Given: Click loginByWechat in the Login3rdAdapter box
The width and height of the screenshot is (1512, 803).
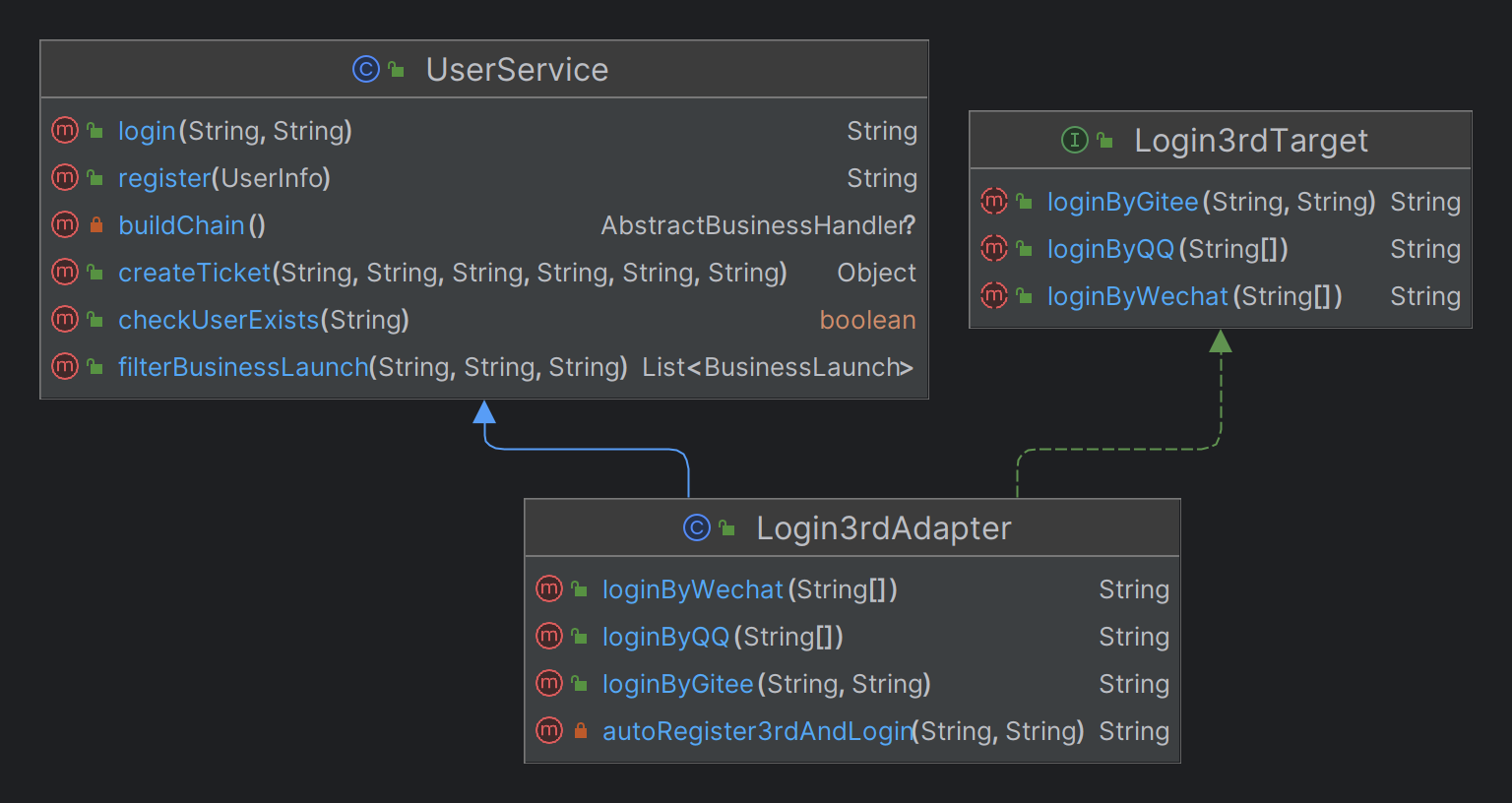Looking at the screenshot, I should click(693, 589).
